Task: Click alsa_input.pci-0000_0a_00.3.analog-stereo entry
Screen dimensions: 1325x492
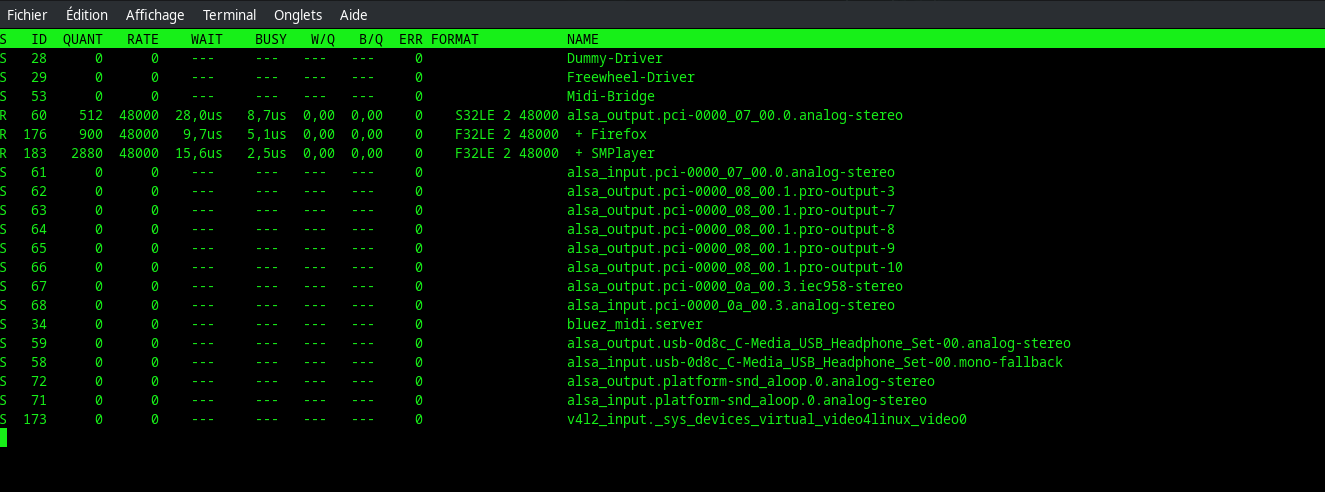Action: point(731,306)
